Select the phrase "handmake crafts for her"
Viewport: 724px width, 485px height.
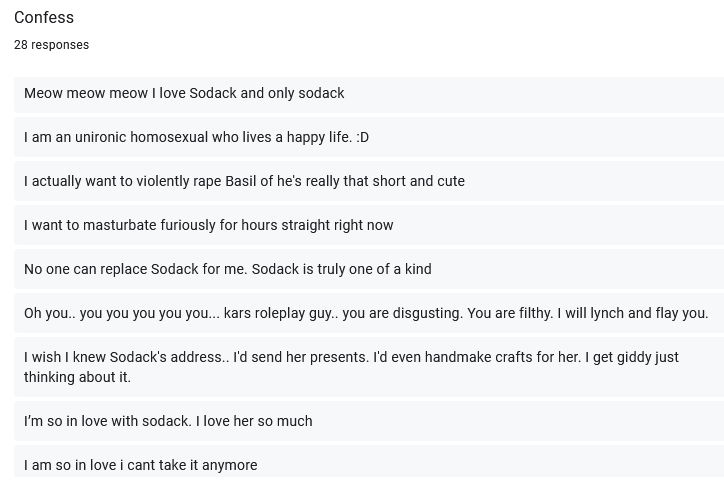pyautogui.click(x=502, y=357)
